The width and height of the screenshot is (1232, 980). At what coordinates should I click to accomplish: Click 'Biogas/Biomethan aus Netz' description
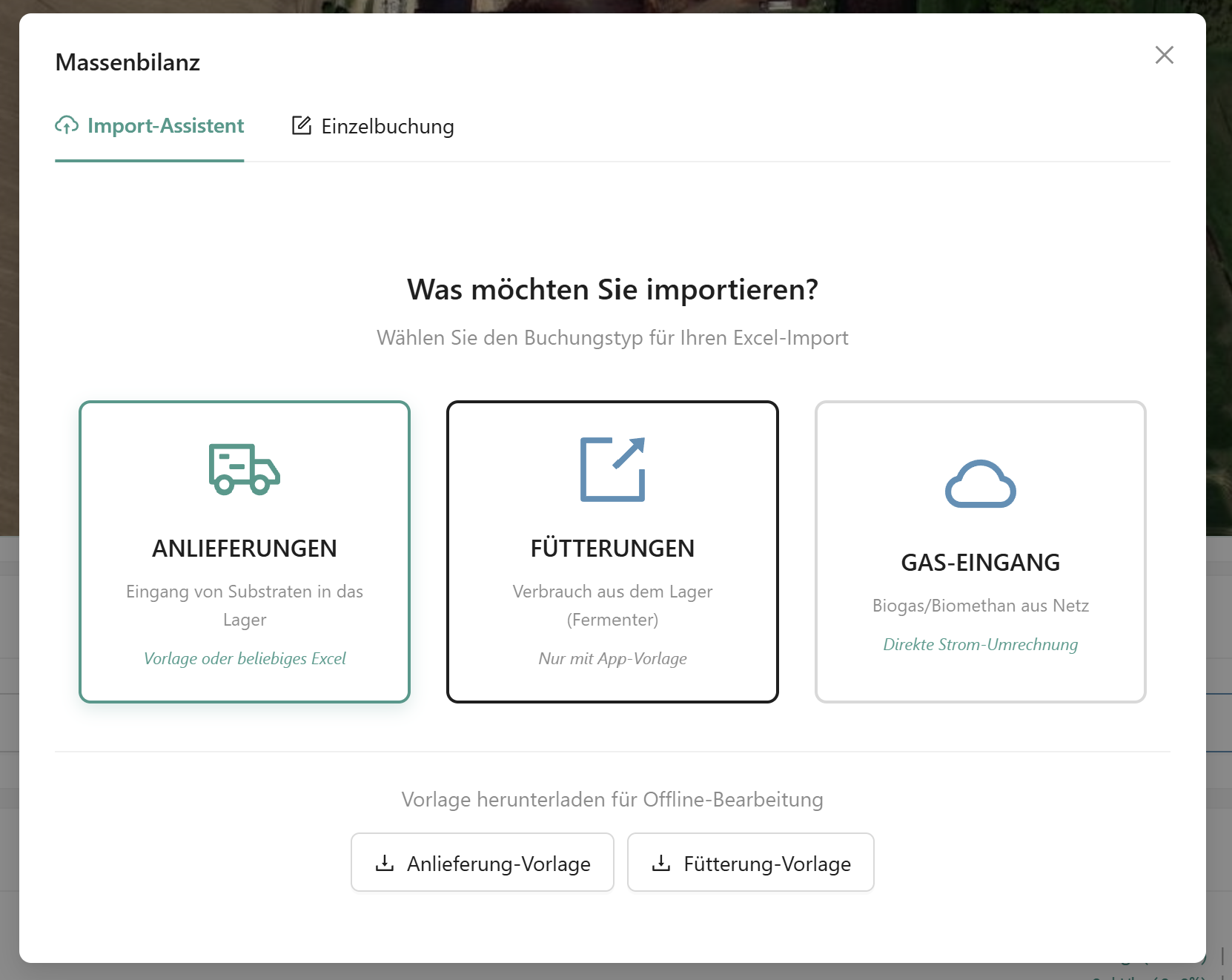980,606
